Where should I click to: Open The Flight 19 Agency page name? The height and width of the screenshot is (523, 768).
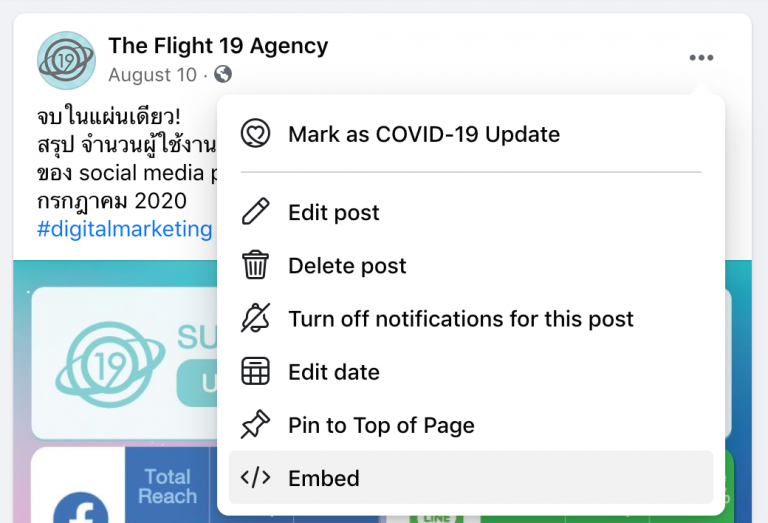point(218,46)
